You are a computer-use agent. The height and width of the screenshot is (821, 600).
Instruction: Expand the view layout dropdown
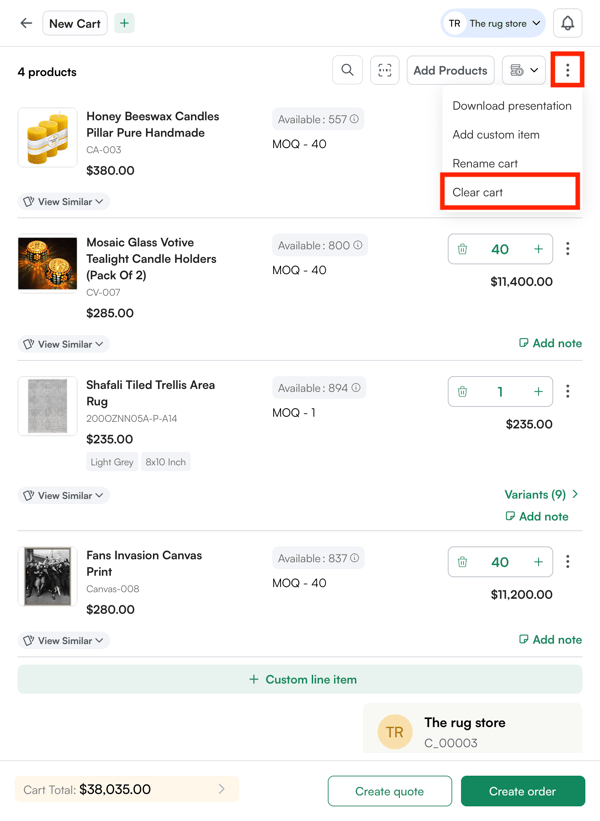click(x=524, y=70)
